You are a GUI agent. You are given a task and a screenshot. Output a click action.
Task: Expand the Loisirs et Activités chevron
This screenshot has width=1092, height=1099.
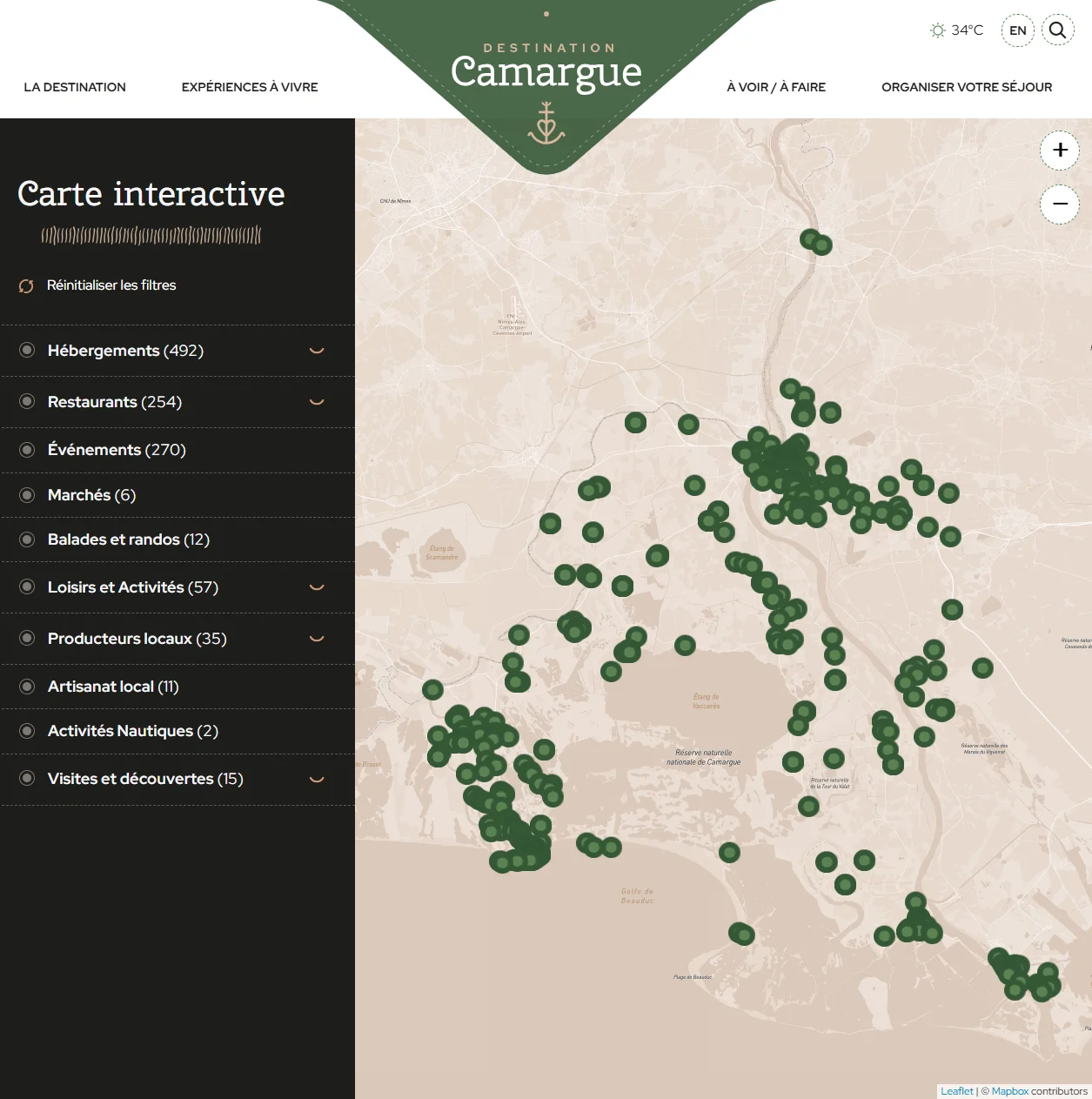pyautogui.click(x=317, y=587)
